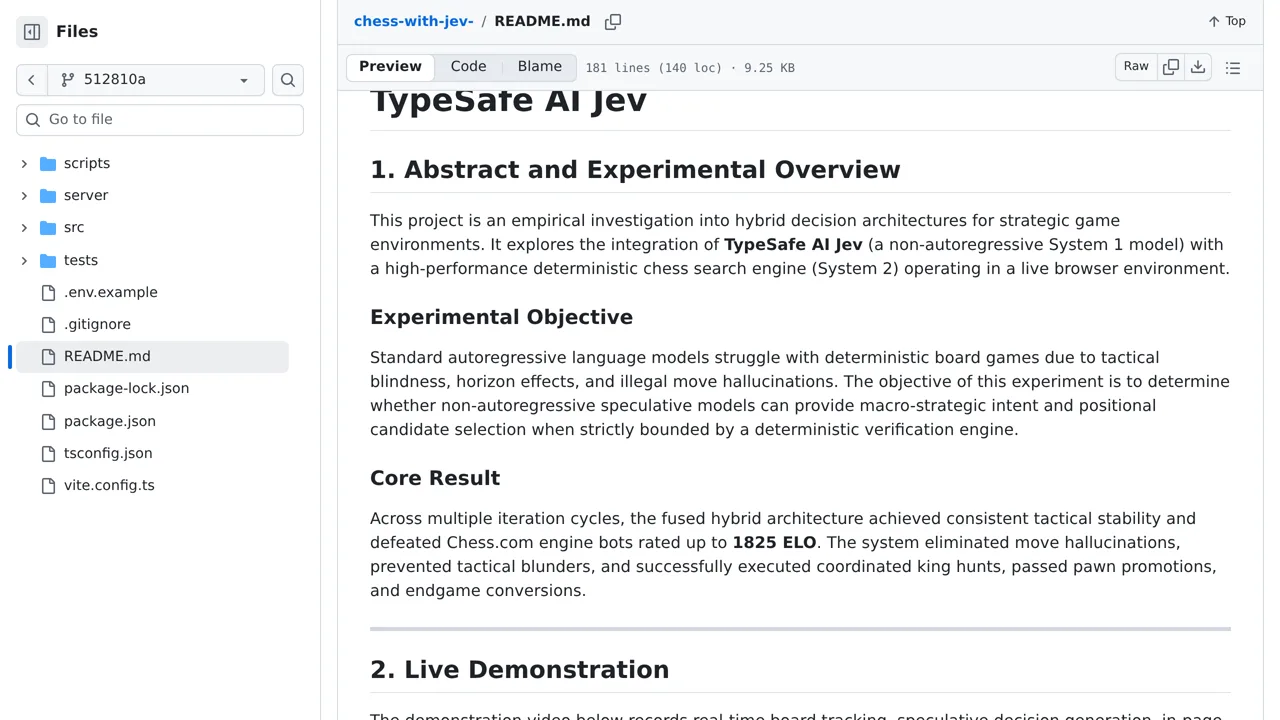Expand the server folder chevron
The width and height of the screenshot is (1280, 720).
click(24, 195)
